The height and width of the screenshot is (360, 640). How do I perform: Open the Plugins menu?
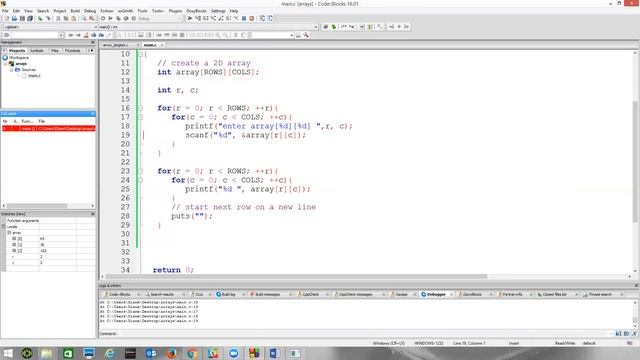(175, 11)
